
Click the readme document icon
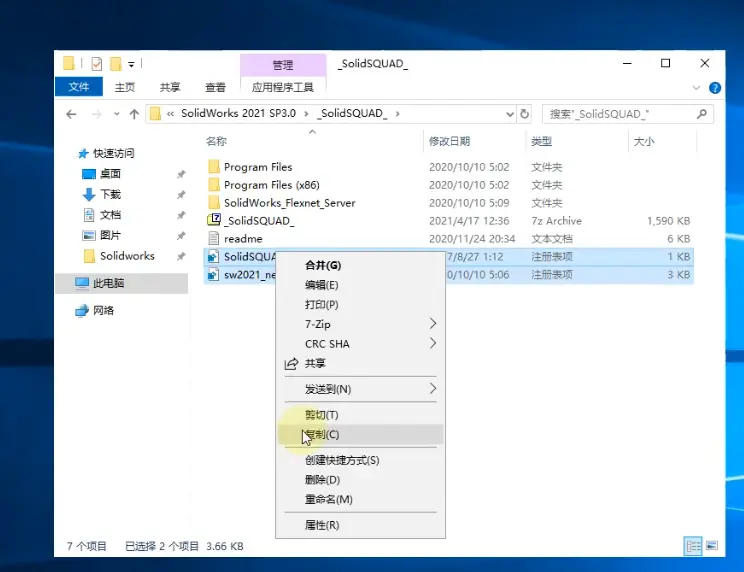214,239
